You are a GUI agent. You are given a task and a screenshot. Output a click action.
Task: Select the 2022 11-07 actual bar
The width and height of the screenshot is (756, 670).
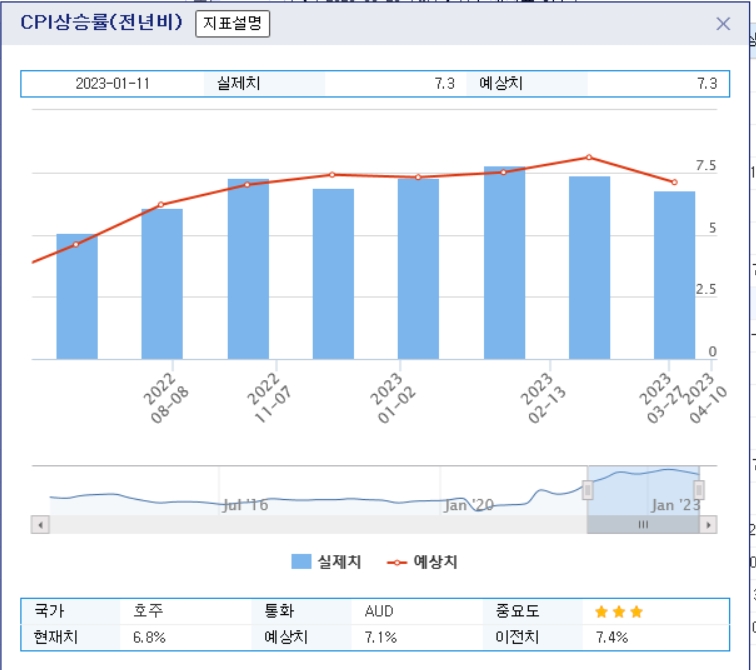pos(248,269)
